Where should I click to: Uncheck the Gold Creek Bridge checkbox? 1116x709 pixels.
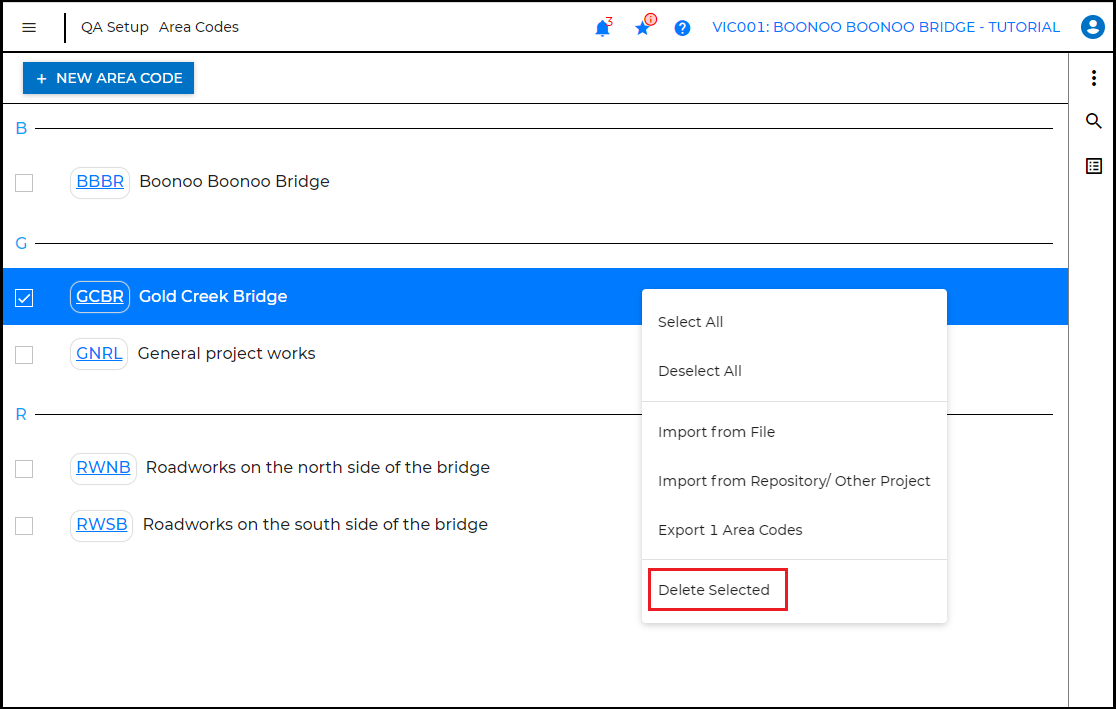coord(24,298)
